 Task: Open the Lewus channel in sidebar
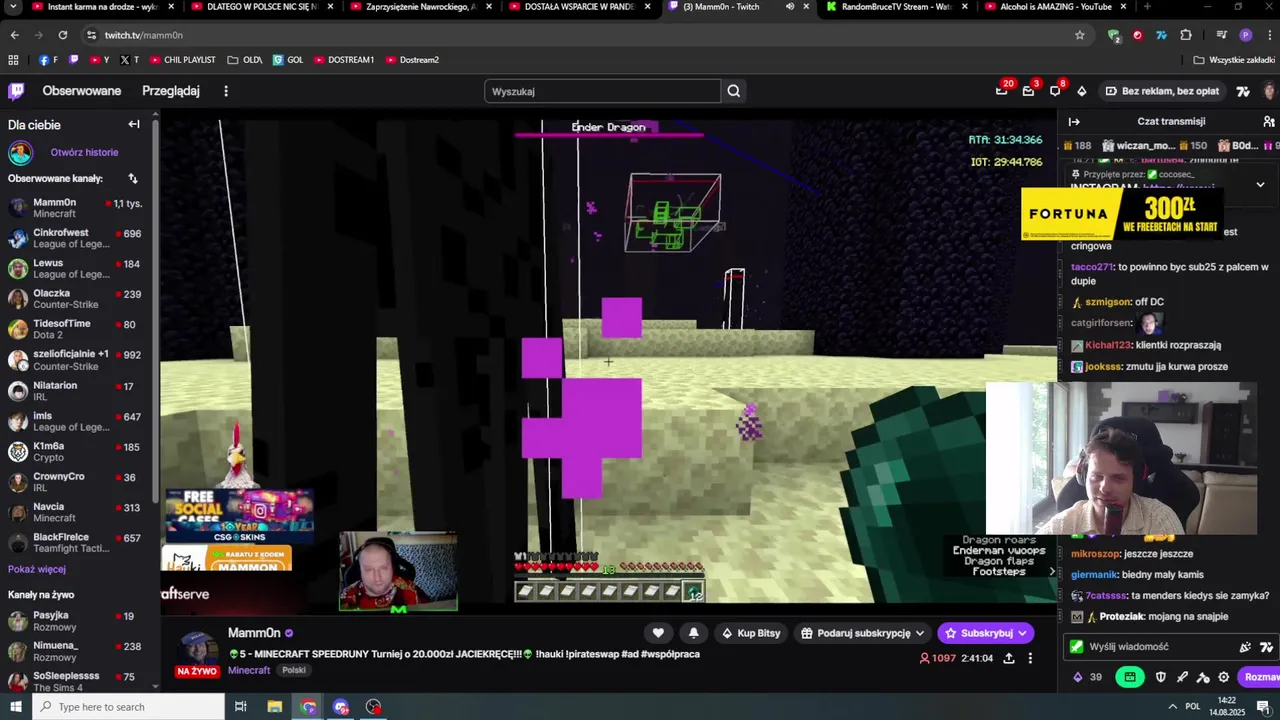point(78,268)
